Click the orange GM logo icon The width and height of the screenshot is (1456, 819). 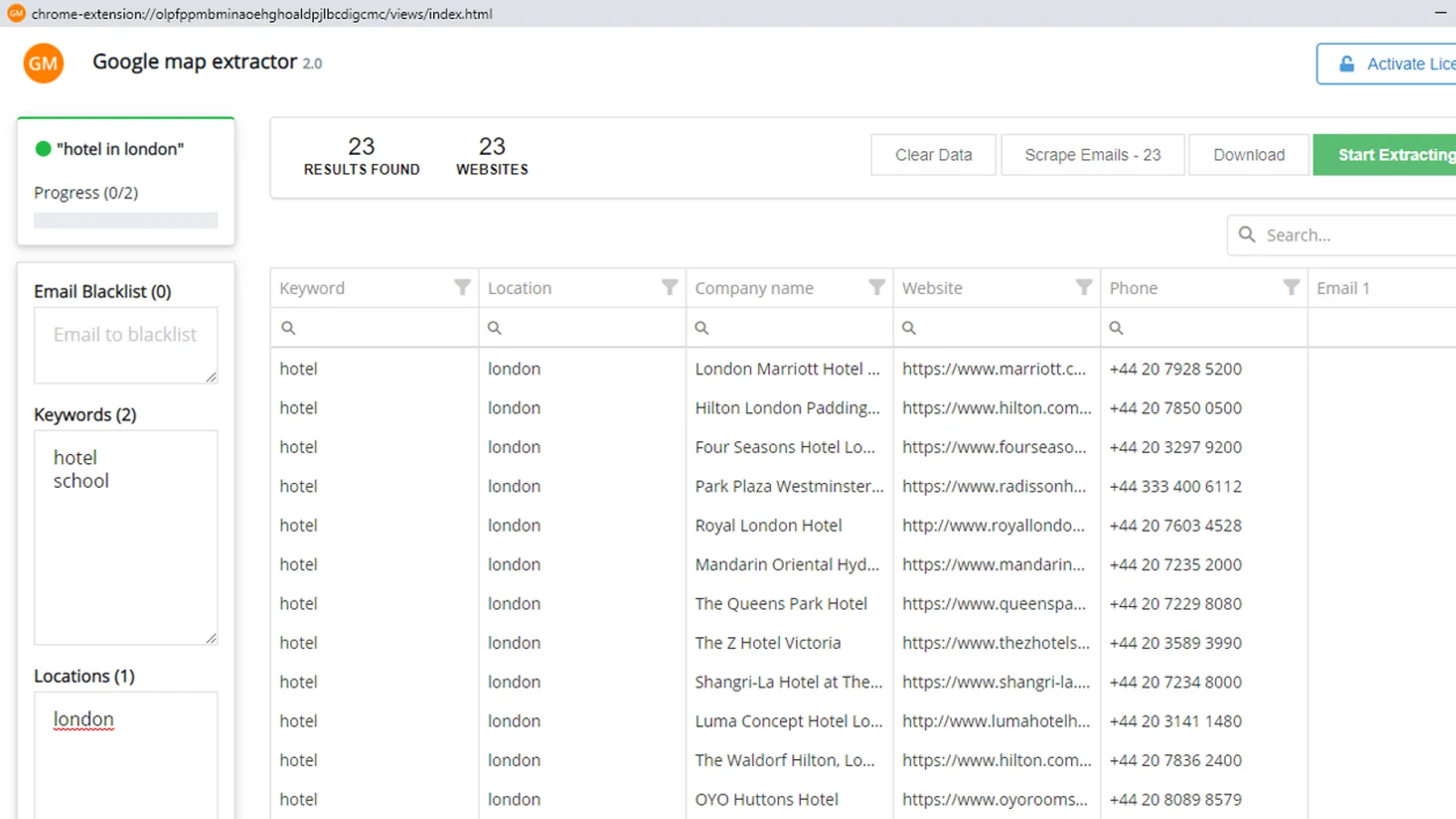[x=44, y=63]
